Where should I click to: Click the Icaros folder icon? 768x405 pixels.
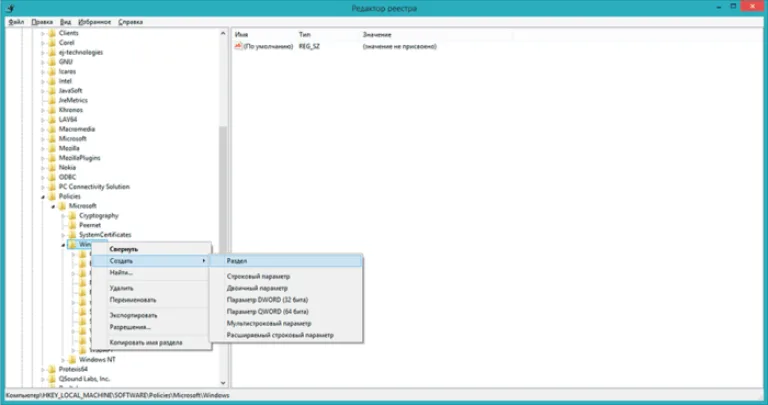pos(52,71)
